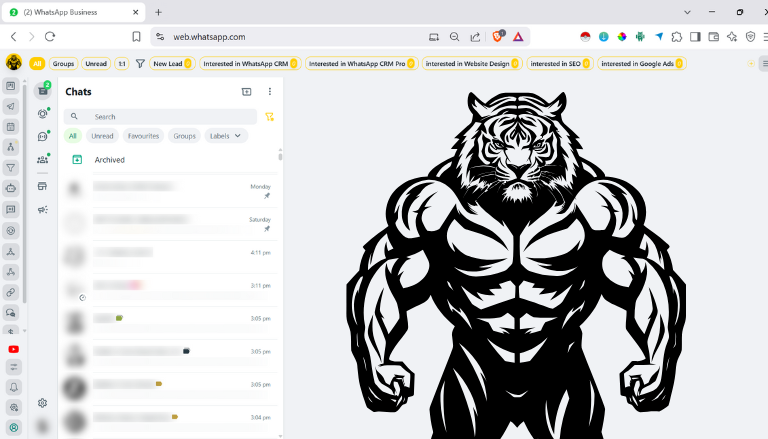Open the chat timestamped 3:04 pm

[170, 421]
